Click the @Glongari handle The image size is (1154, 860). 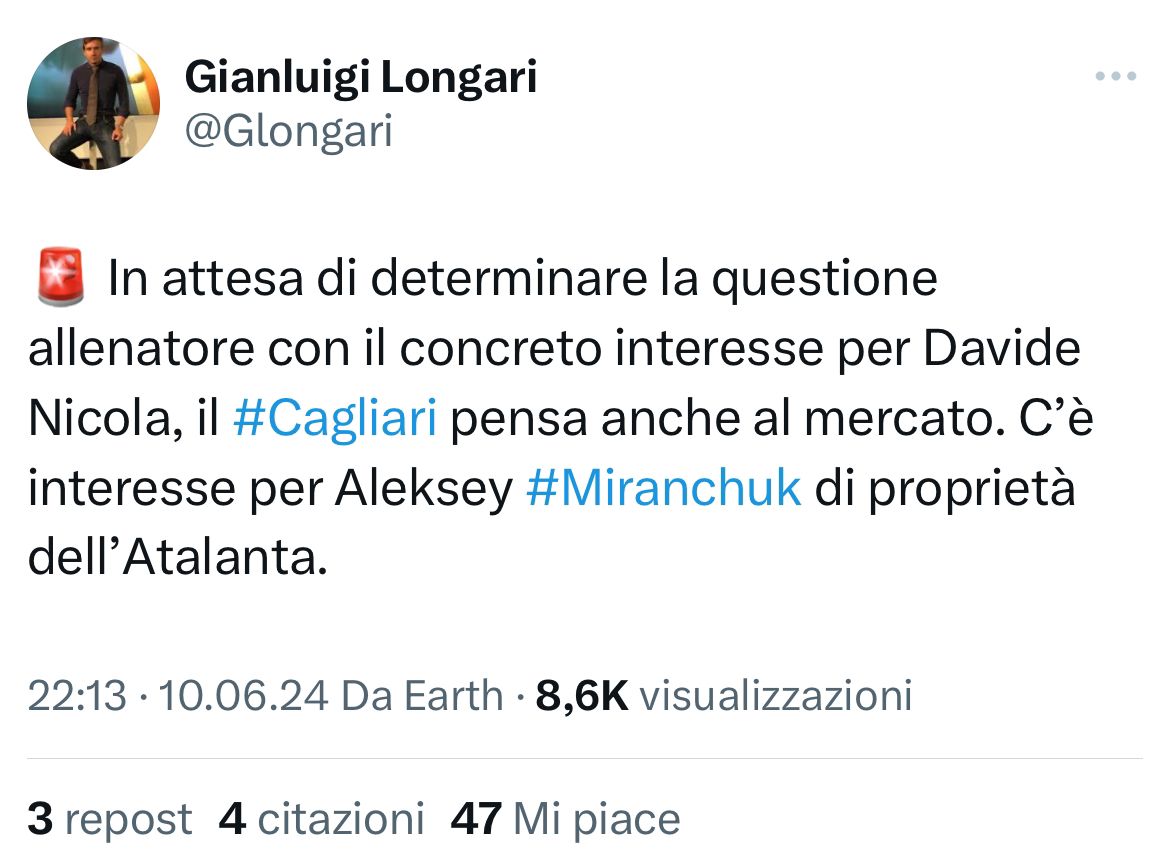click(289, 130)
